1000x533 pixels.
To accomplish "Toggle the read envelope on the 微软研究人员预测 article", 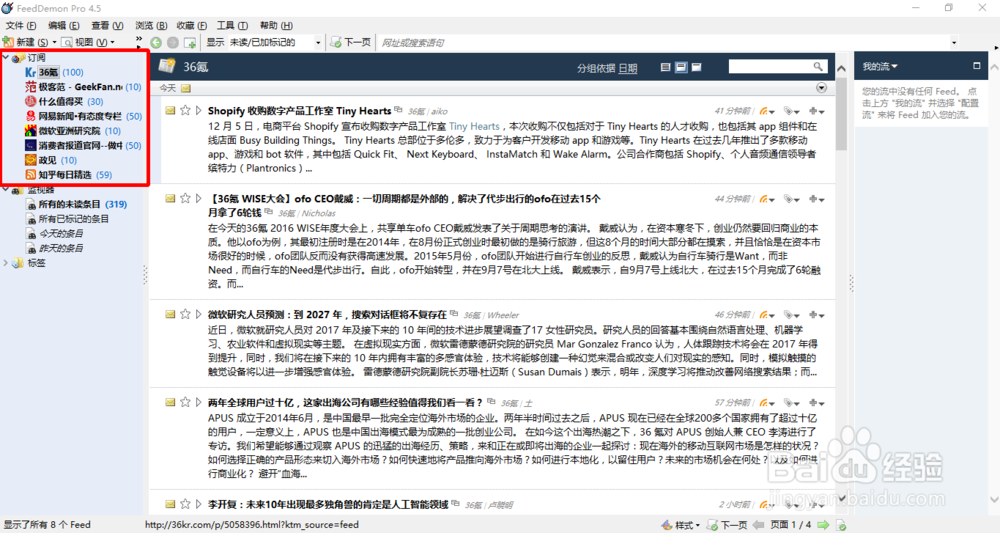I will coord(170,314).
